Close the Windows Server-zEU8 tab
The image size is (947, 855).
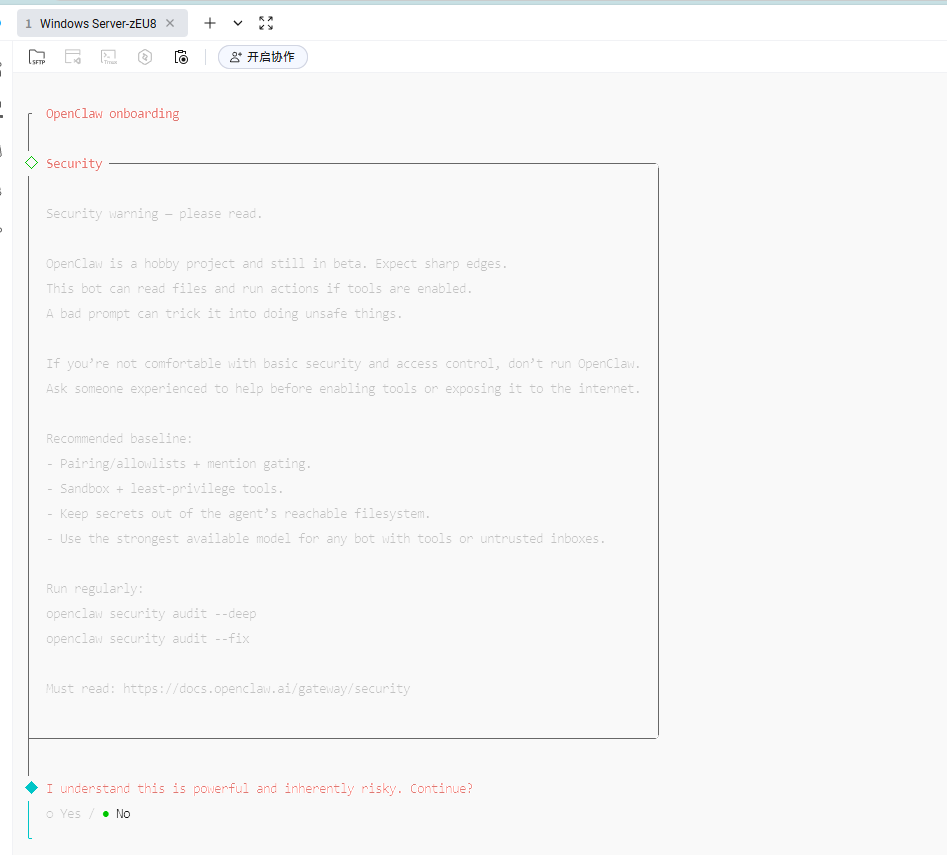(170, 23)
